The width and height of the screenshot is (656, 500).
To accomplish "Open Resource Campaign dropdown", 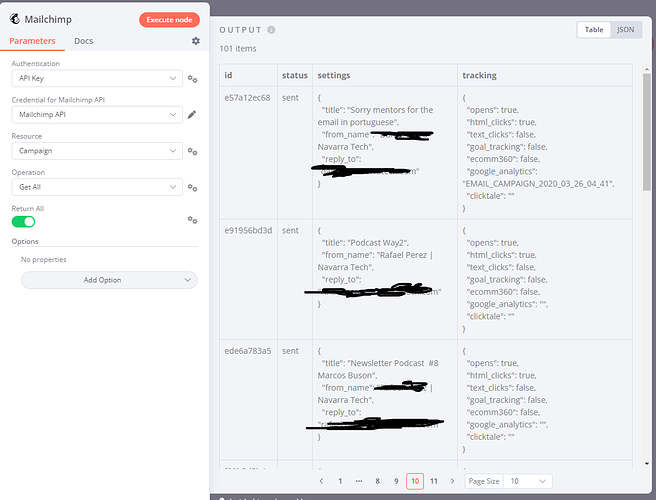I will click(97, 151).
